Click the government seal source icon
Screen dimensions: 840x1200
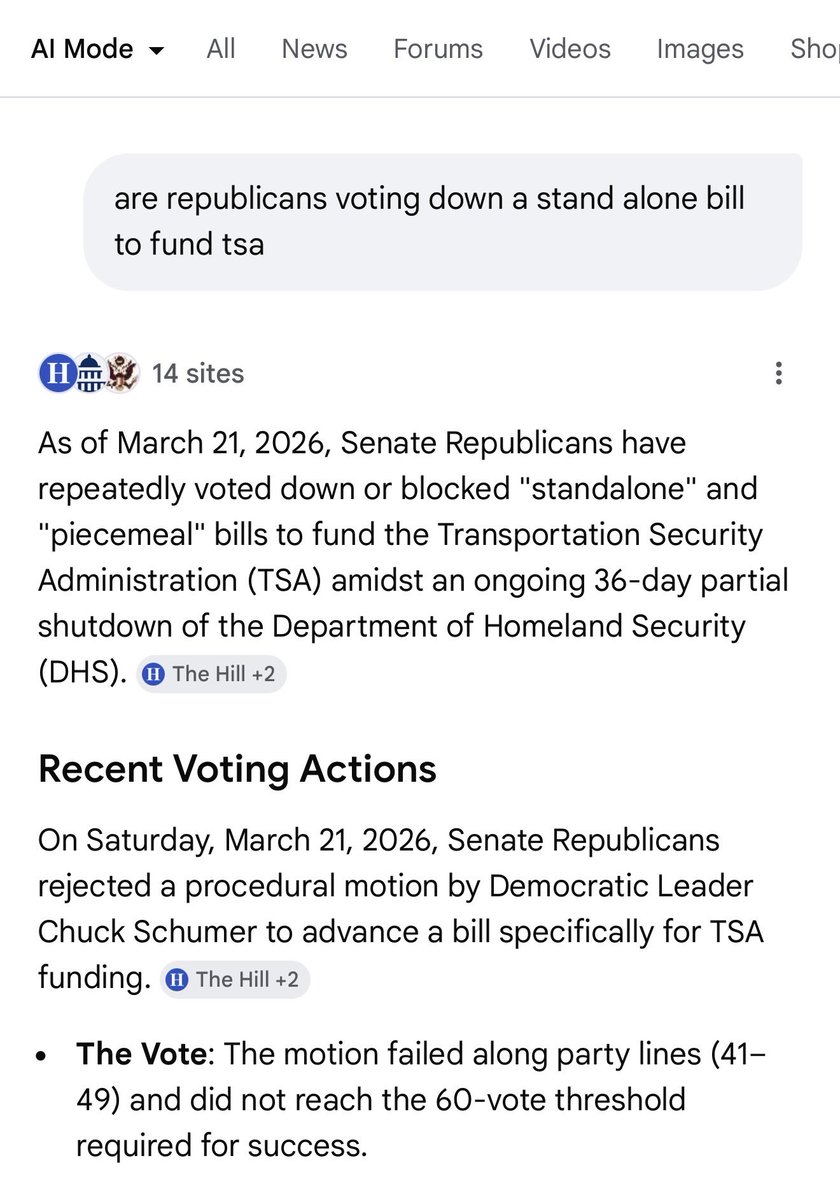click(x=121, y=373)
